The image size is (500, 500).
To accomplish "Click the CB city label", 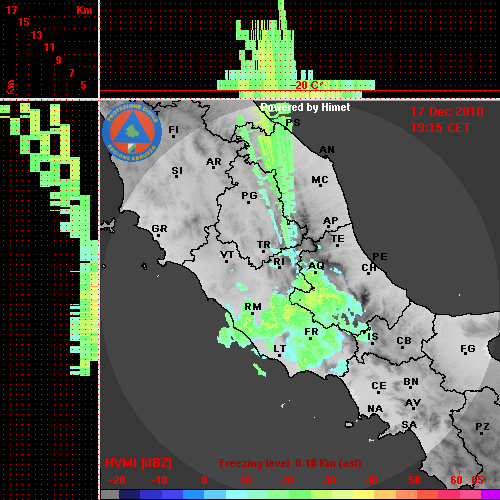I will pyautogui.click(x=404, y=341).
